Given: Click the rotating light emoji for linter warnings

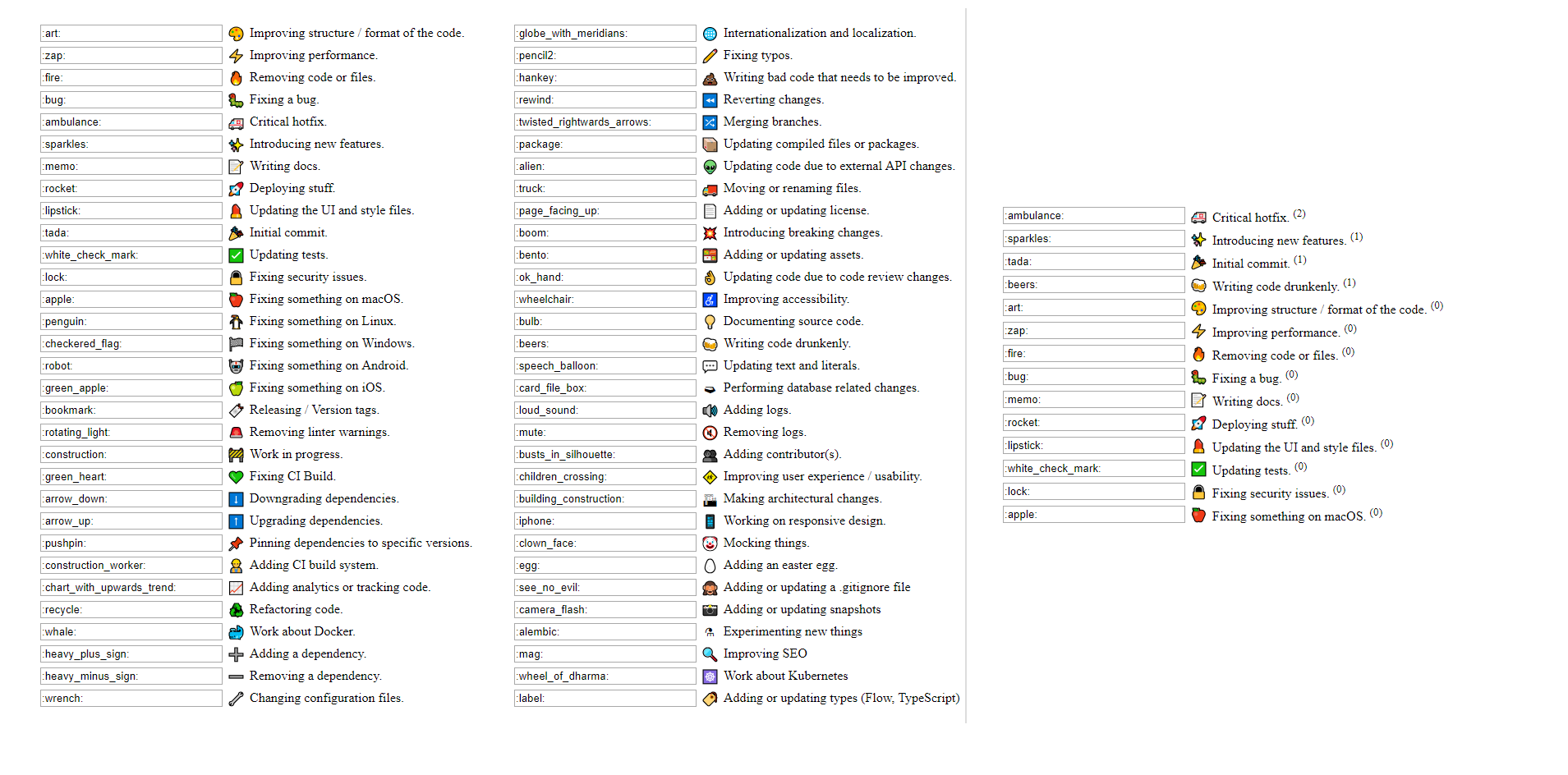Looking at the screenshot, I should [236, 433].
